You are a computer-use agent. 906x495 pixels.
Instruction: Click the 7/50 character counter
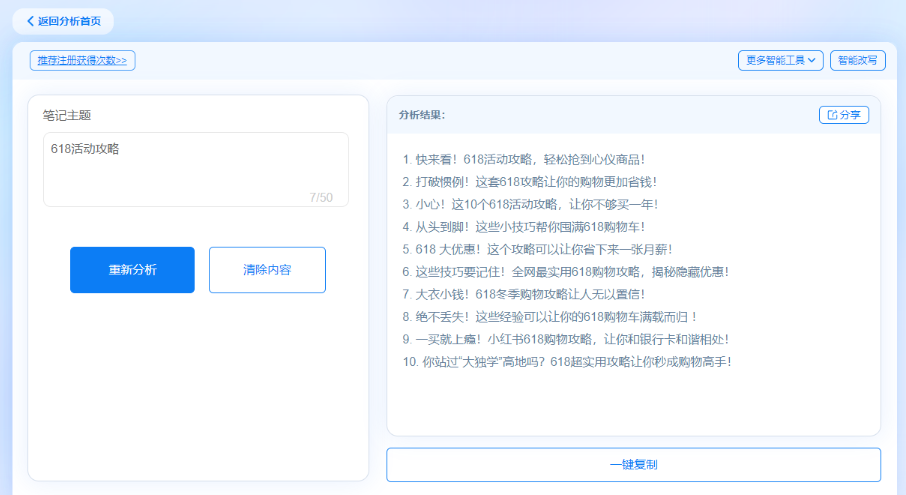pos(321,197)
